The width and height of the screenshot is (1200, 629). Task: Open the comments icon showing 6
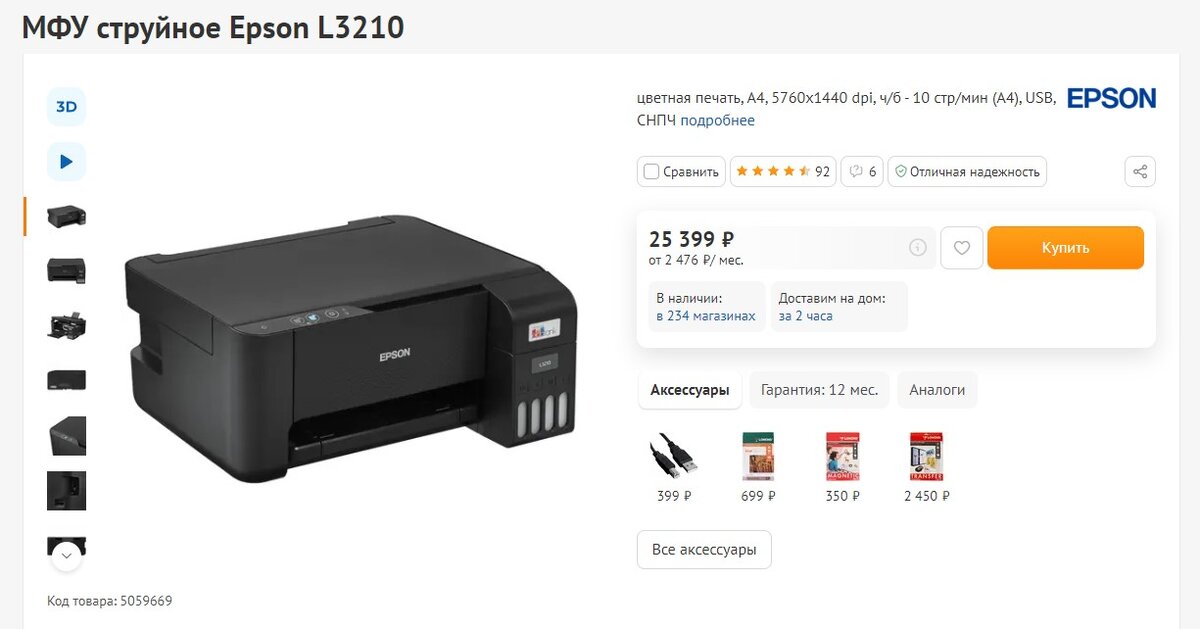(x=862, y=172)
